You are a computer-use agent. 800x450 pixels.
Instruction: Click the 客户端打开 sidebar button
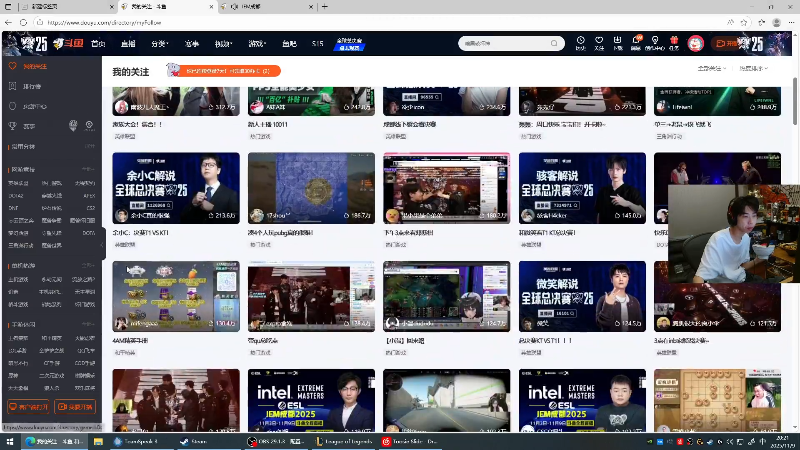pos(28,407)
